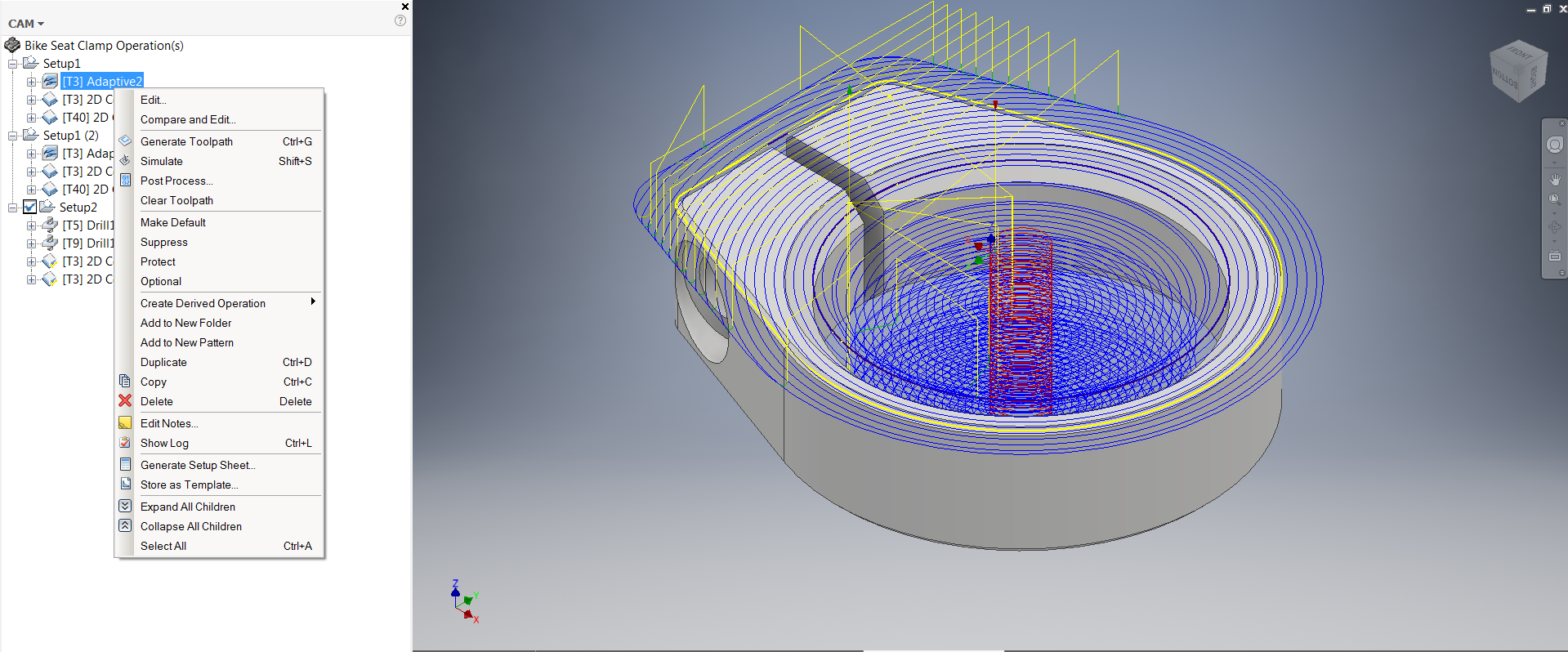The height and width of the screenshot is (652, 1568).
Task: Toggle the Setup2 checkbox
Action: click(x=30, y=207)
